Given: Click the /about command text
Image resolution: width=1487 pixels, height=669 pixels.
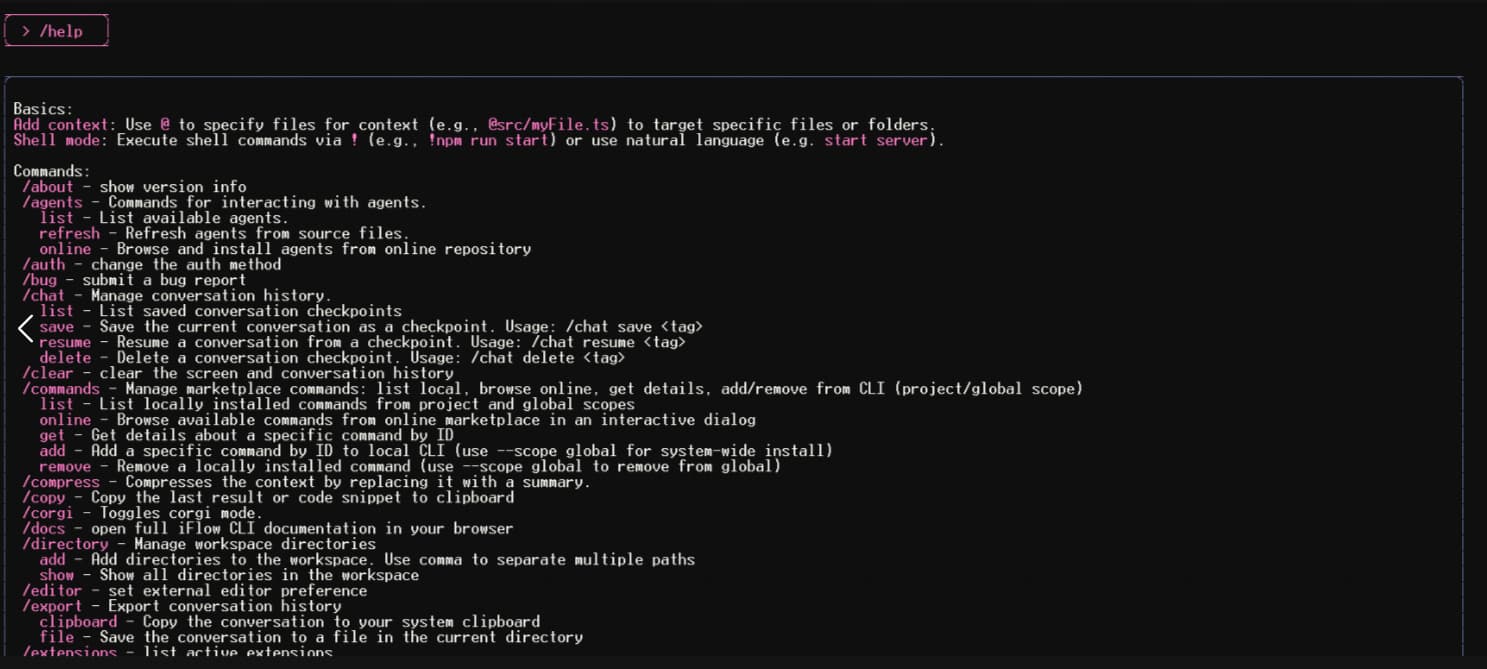Looking at the screenshot, I should click(48, 187).
